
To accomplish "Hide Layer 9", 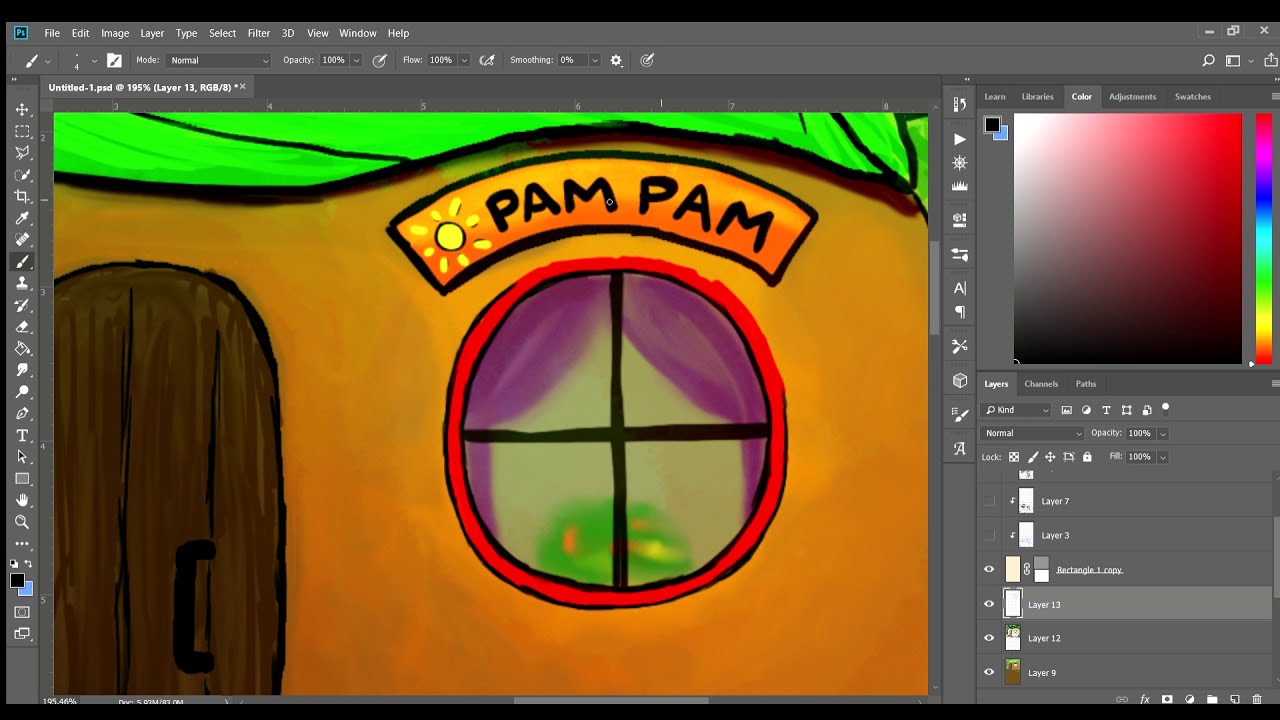I will (989, 672).
